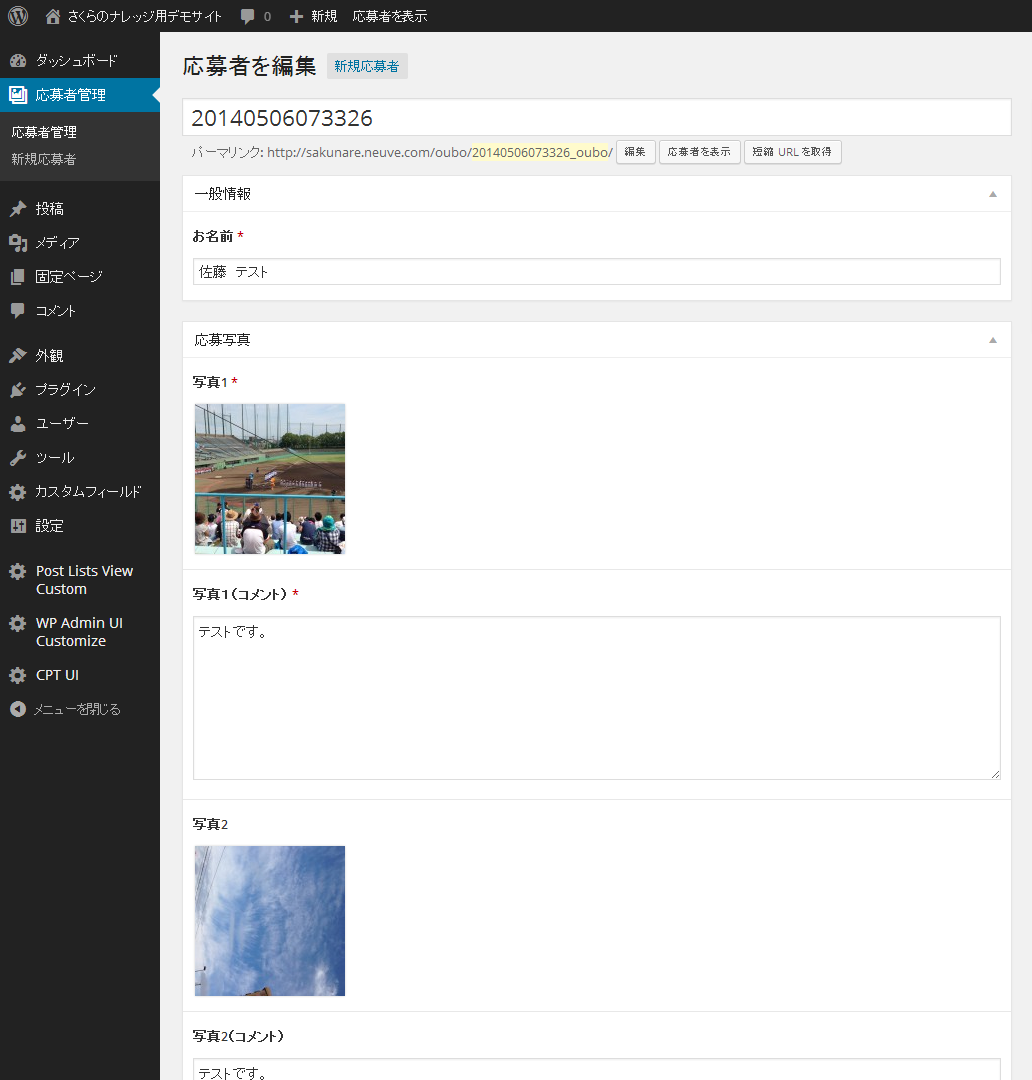Click the baseball stadium 写真1 thumbnail
The height and width of the screenshot is (1080, 1032).
270,478
